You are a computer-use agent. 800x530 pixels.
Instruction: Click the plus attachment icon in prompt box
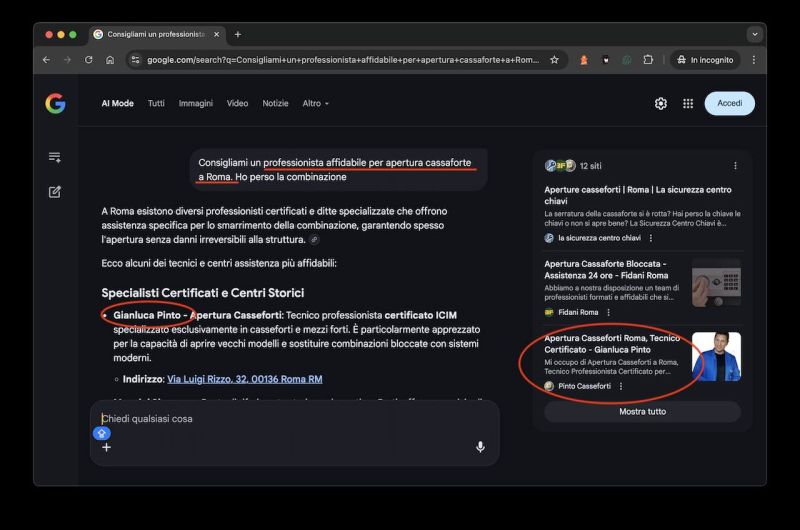click(106, 447)
